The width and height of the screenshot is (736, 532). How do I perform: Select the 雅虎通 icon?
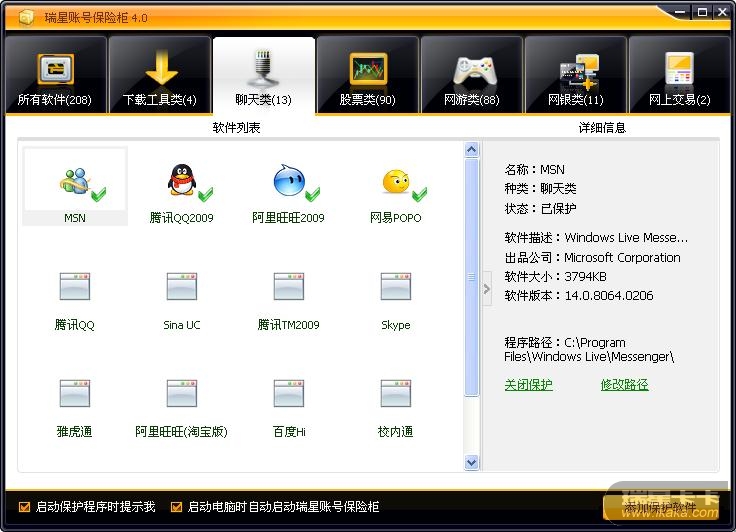(75, 393)
